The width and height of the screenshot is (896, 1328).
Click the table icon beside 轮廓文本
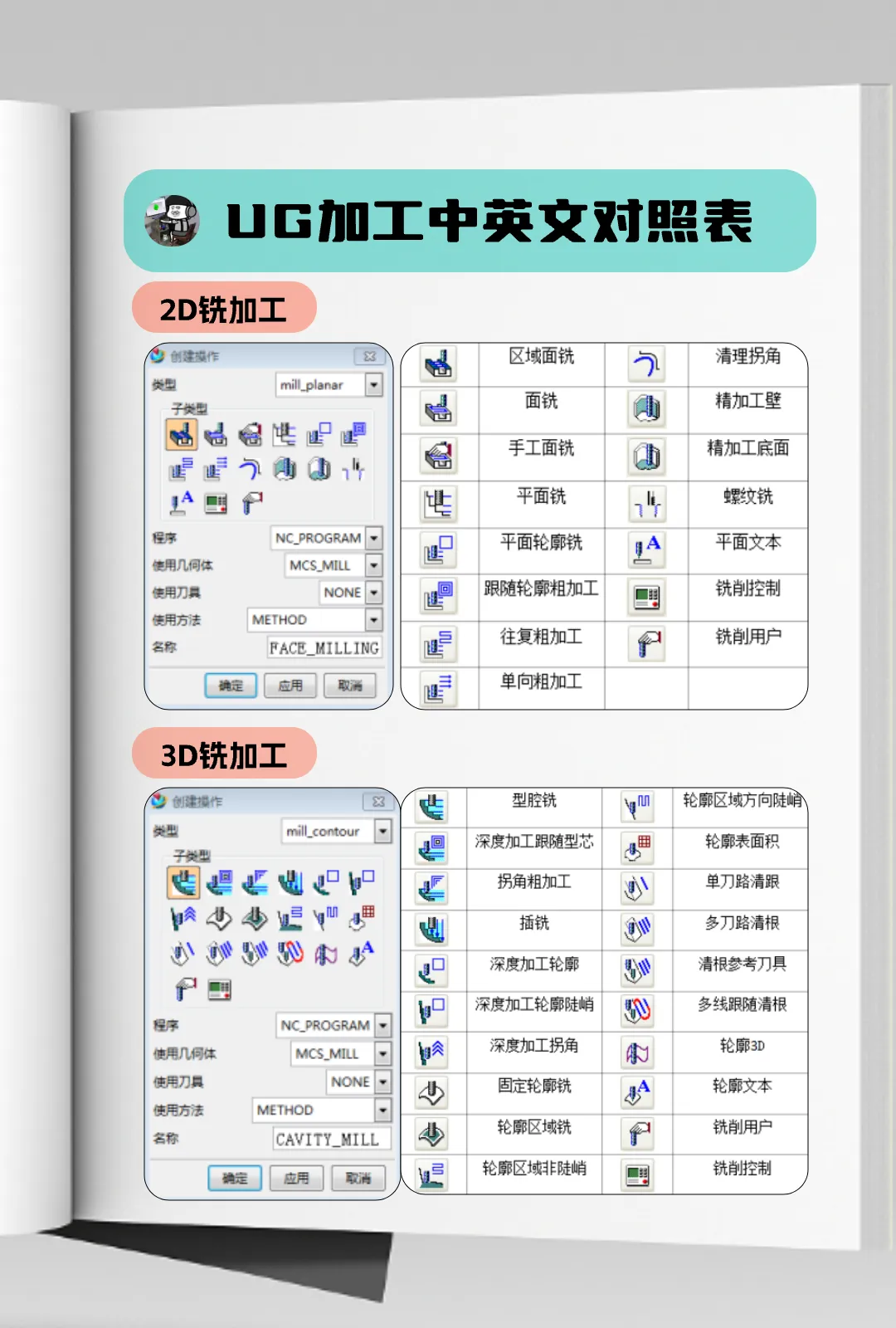[x=638, y=1092]
